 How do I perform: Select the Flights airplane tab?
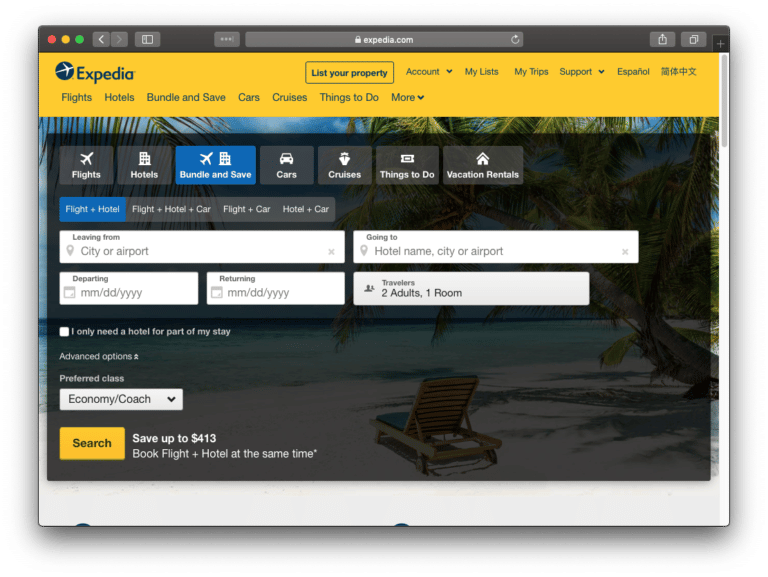click(x=86, y=165)
